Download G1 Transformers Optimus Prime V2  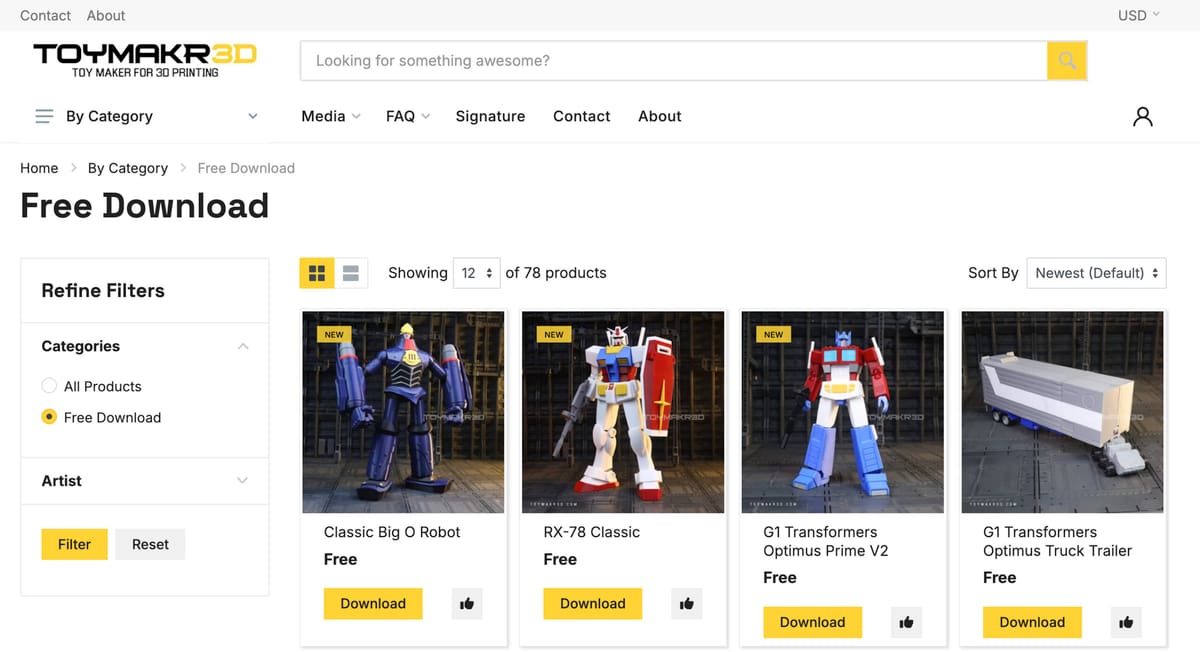click(813, 622)
